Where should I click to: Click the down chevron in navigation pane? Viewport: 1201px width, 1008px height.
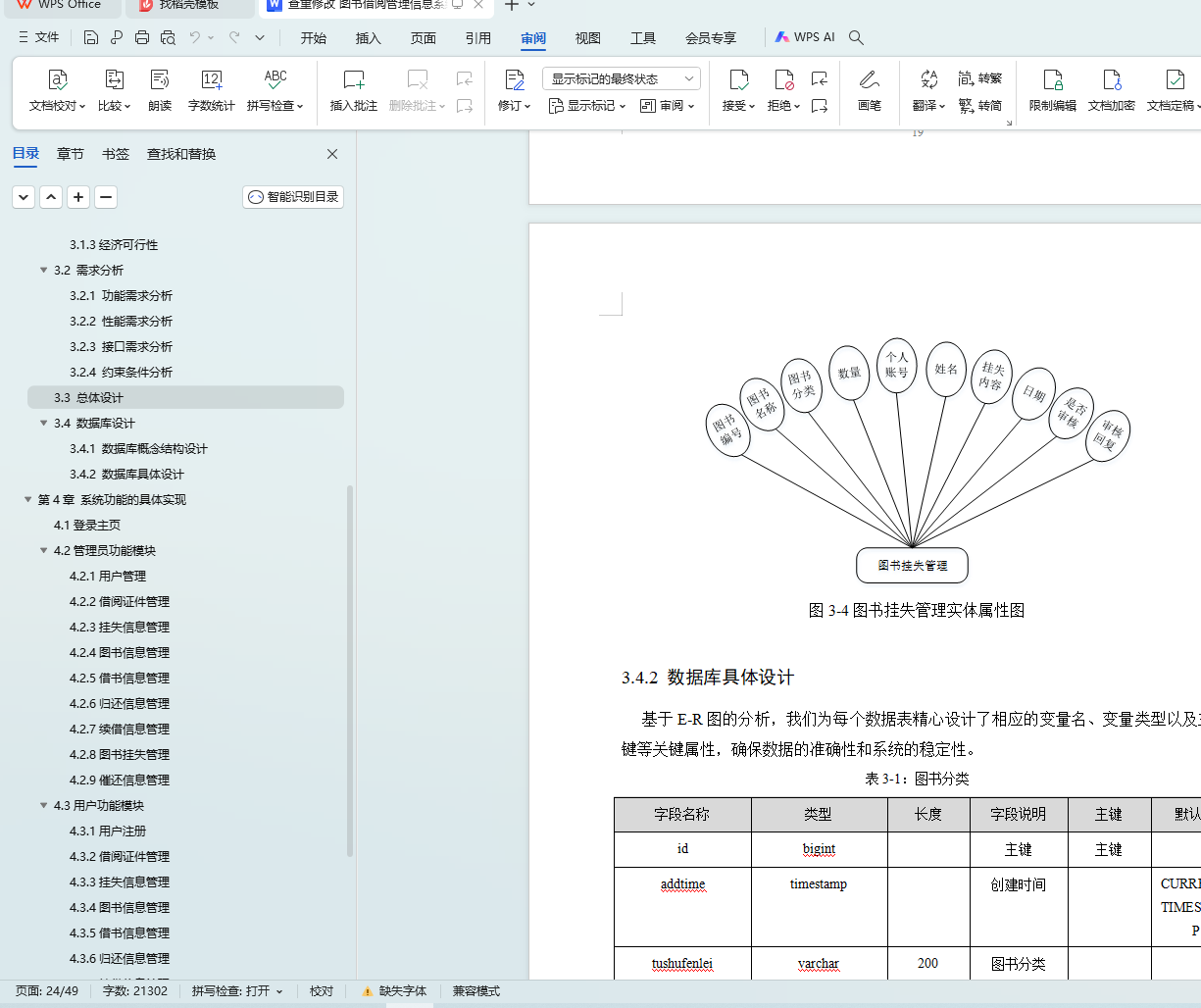(24, 196)
